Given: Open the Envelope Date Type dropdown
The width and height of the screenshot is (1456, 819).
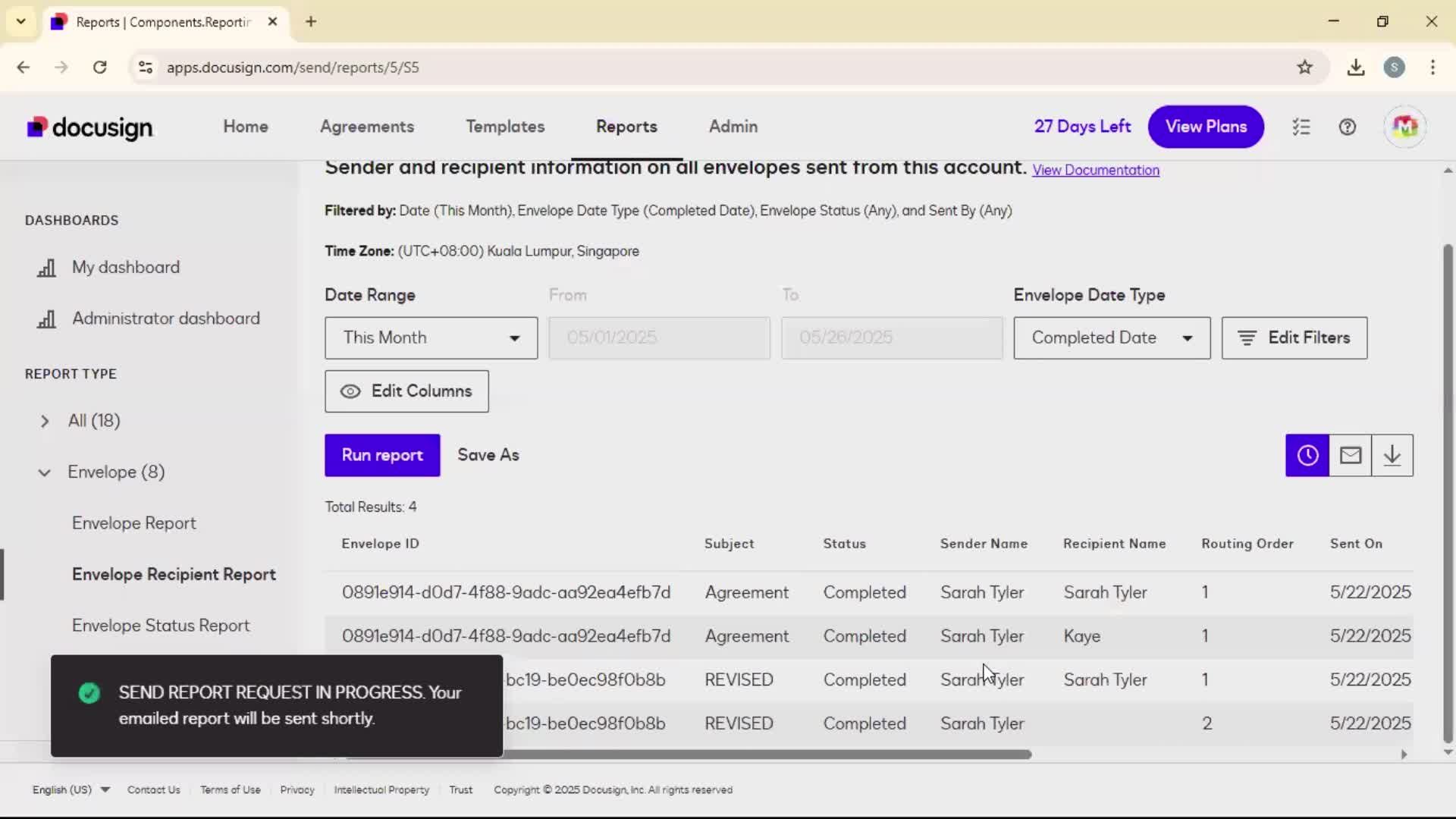Looking at the screenshot, I should (x=1112, y=338).
